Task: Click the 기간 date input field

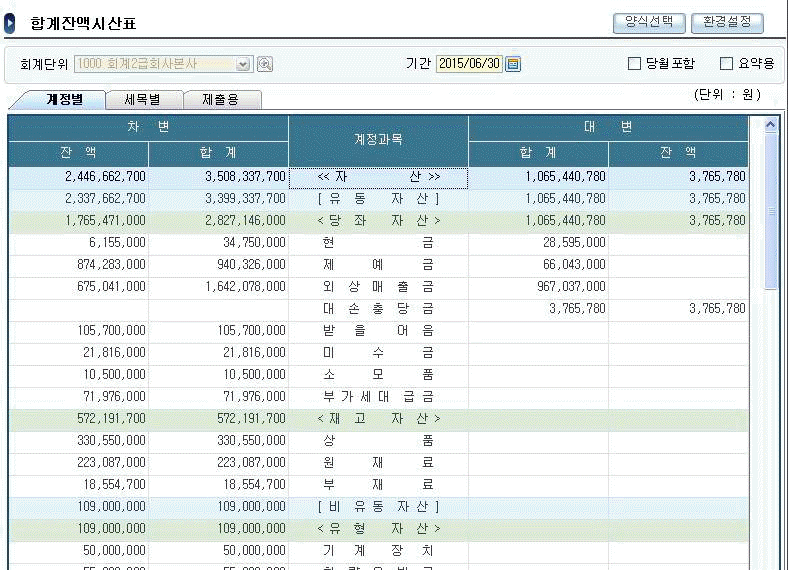Action: pos(469,64)
